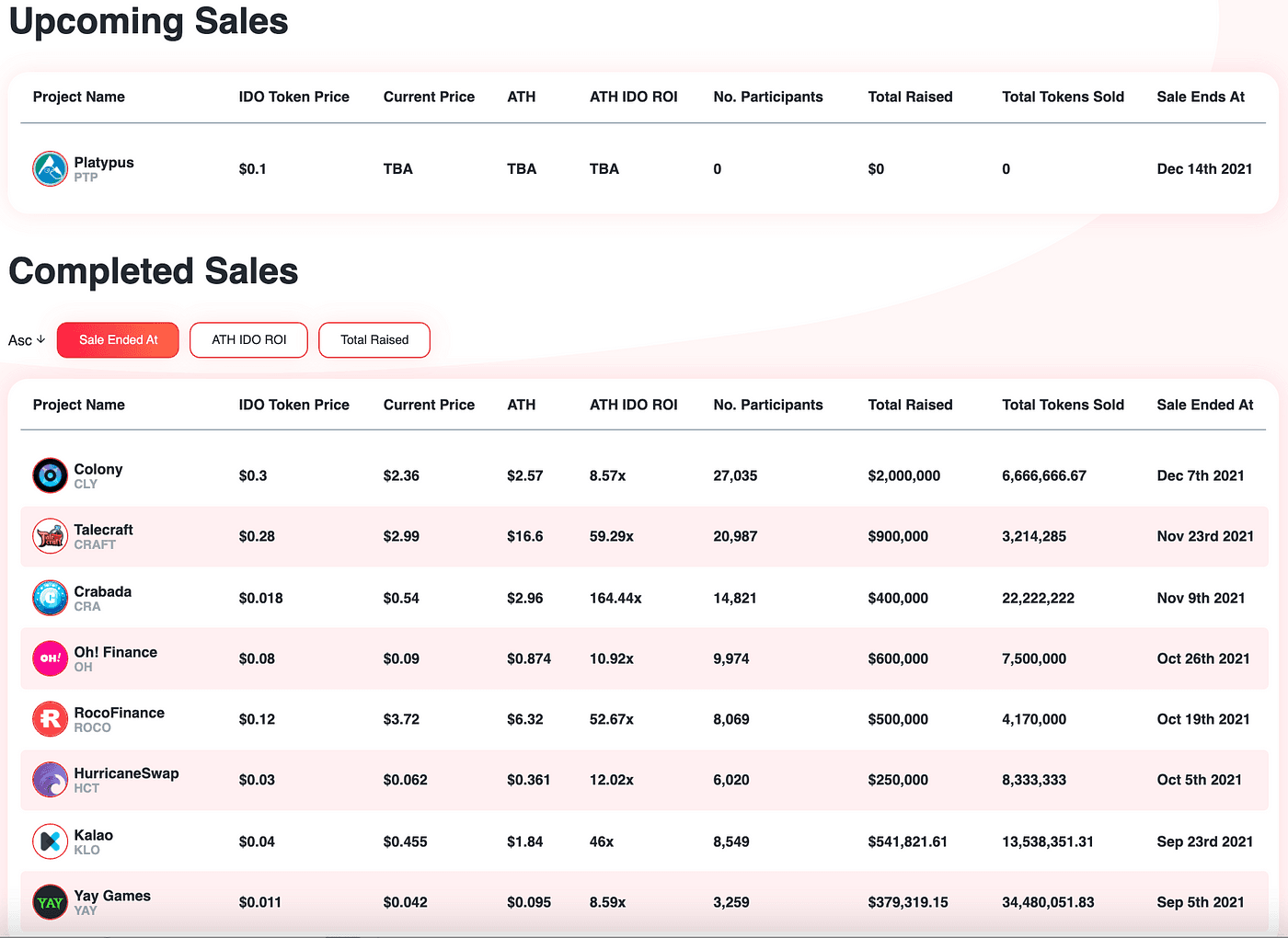Select RocoFinance ROI '52.67x'
The width and height of the screenshot is (1288, 938).
[x=612, y=719]
